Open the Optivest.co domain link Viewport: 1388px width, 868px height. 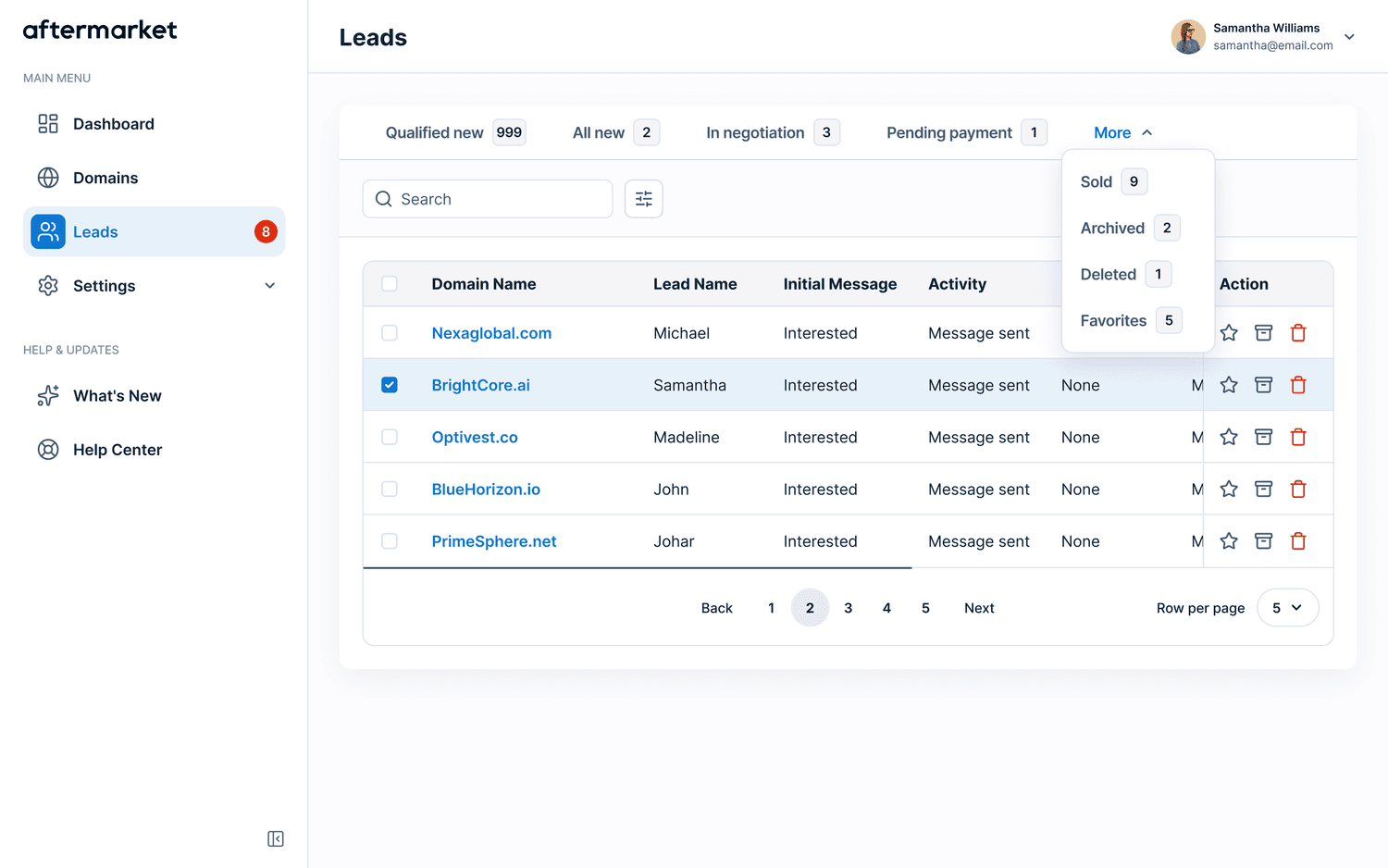coord(475,437)
